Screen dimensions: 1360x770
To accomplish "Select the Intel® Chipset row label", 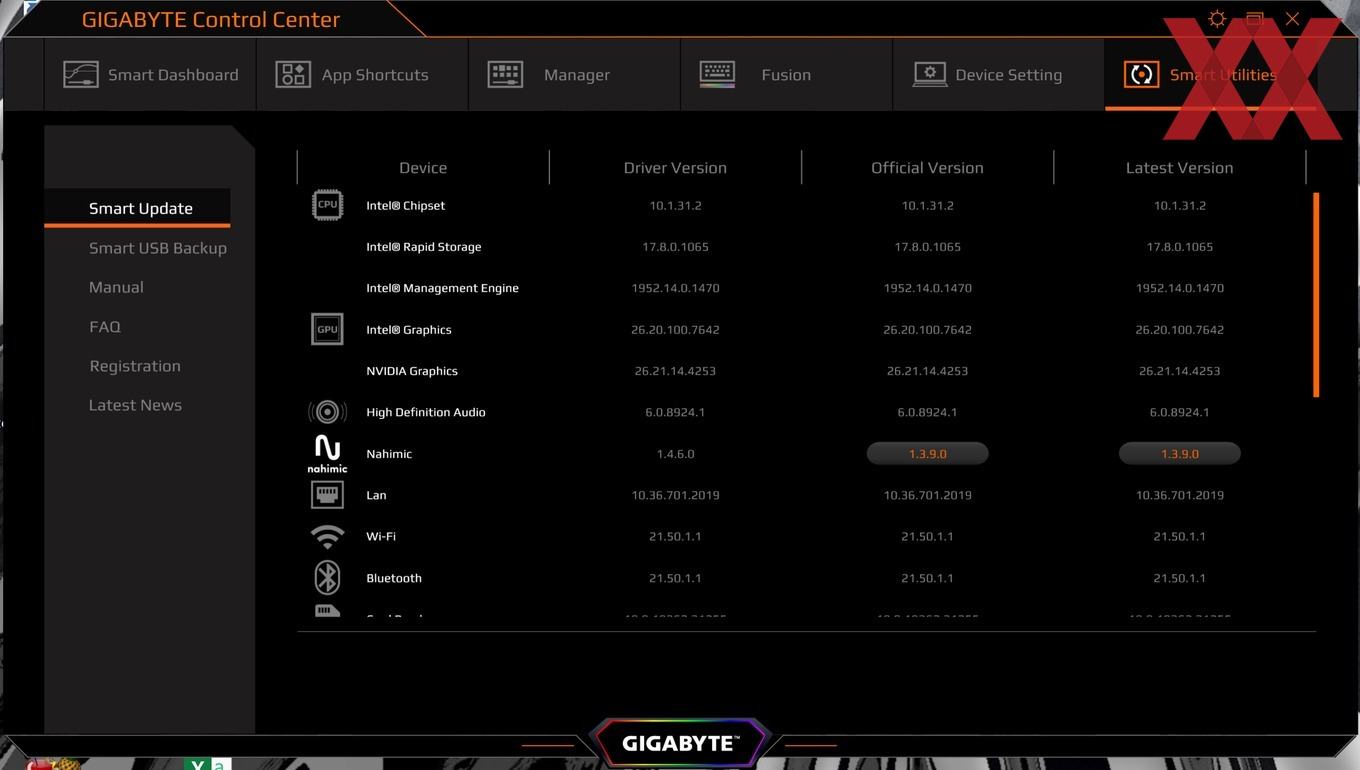I will [x=405, y=205].
